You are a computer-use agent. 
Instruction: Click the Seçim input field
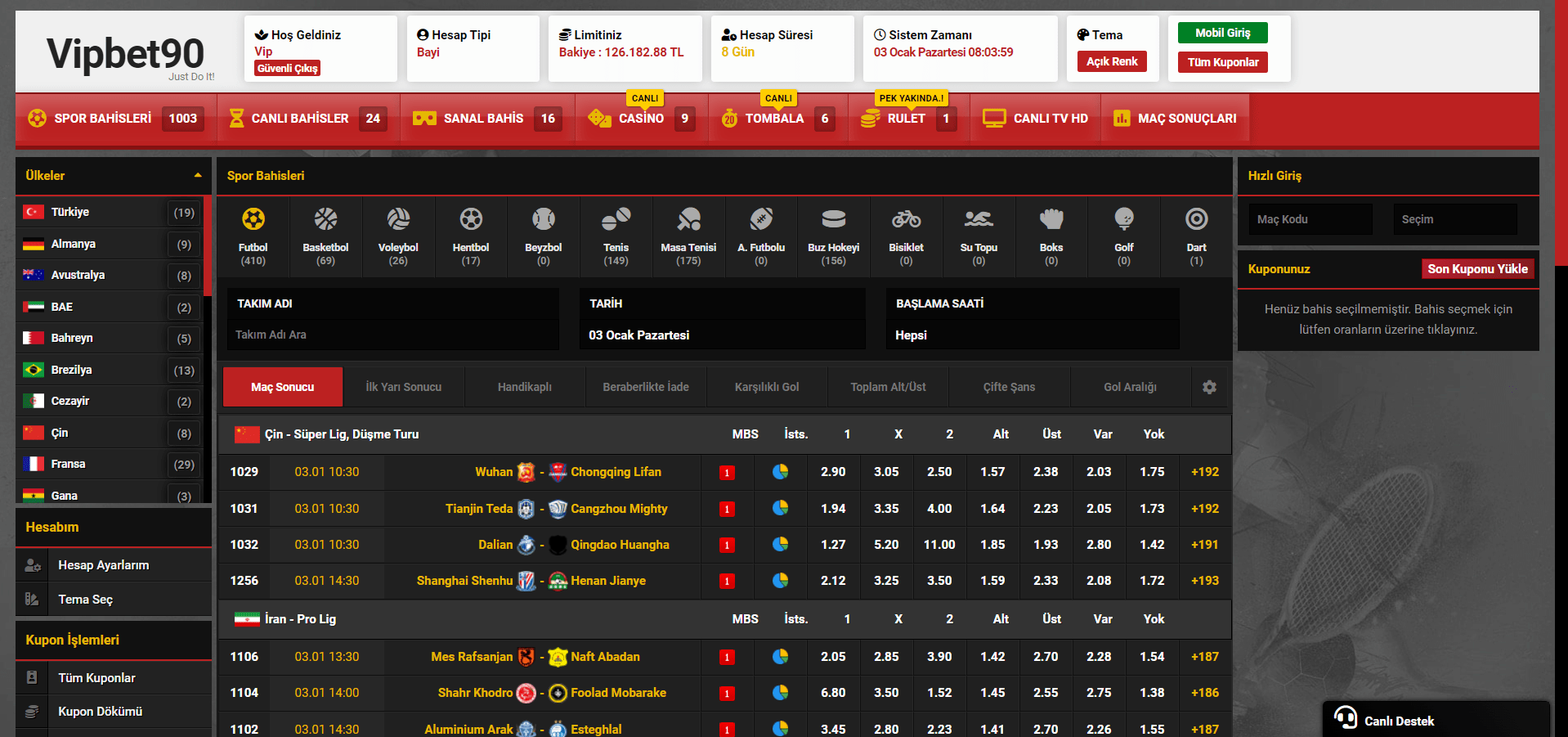pyautogui.click(x=1455, y=219)
